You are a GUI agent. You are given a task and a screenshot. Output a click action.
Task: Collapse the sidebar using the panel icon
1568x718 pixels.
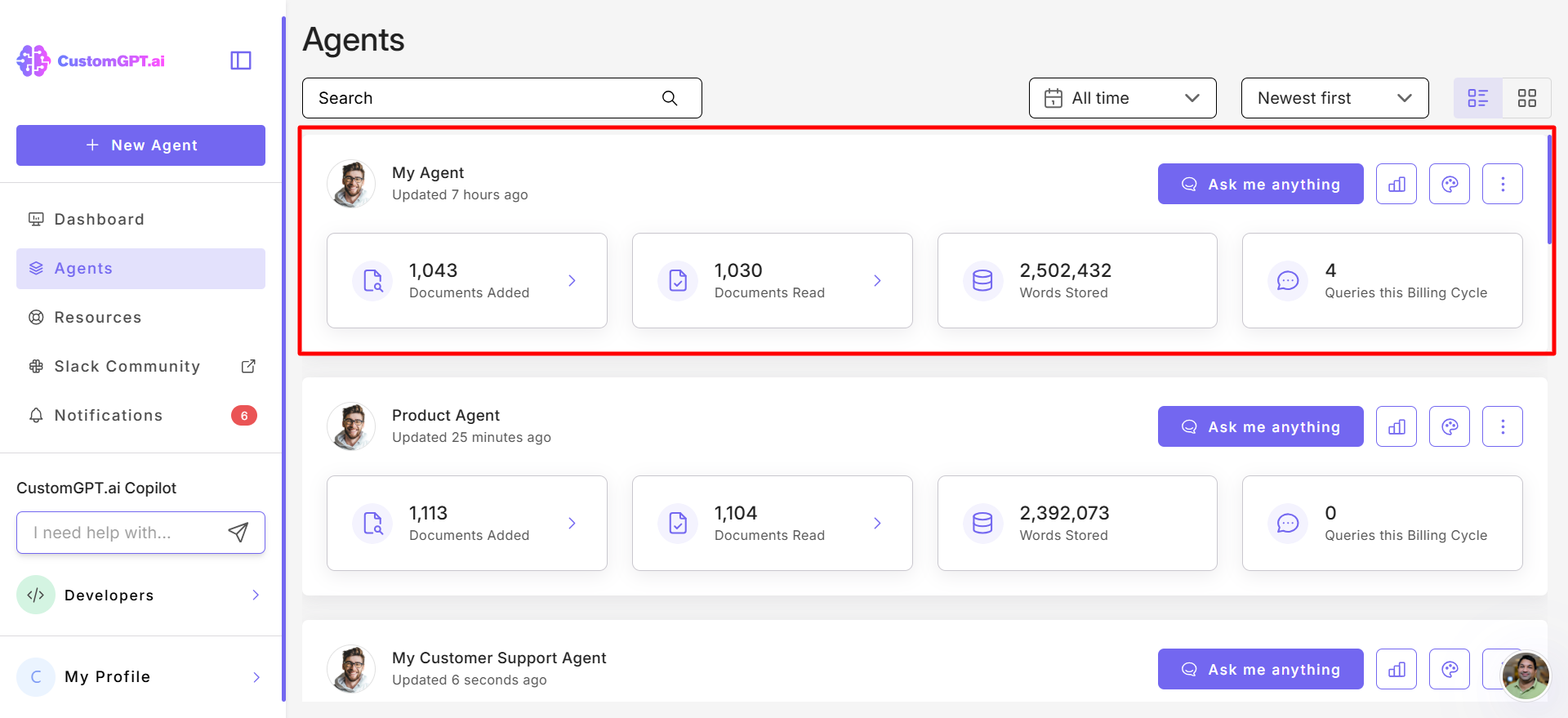[241, 60]
